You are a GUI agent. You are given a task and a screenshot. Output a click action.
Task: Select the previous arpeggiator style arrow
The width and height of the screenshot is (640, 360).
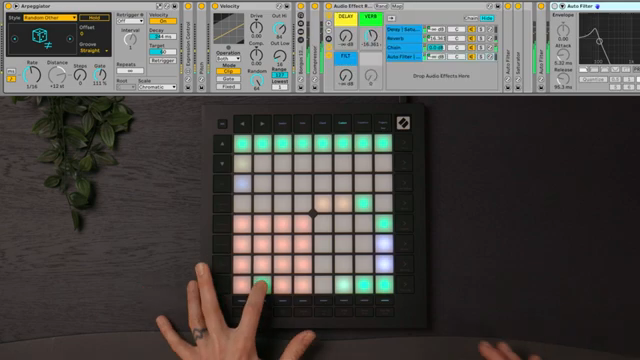[15, 39]
